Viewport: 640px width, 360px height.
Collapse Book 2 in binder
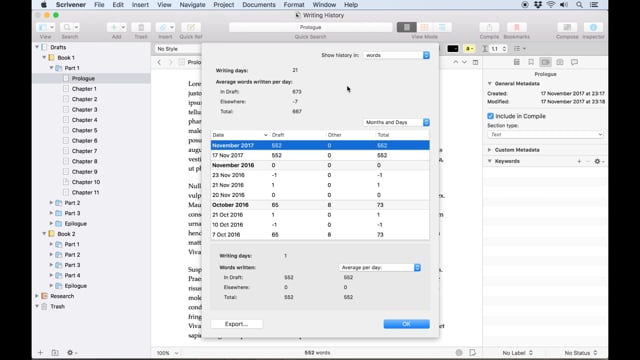[x=44, y=234]
